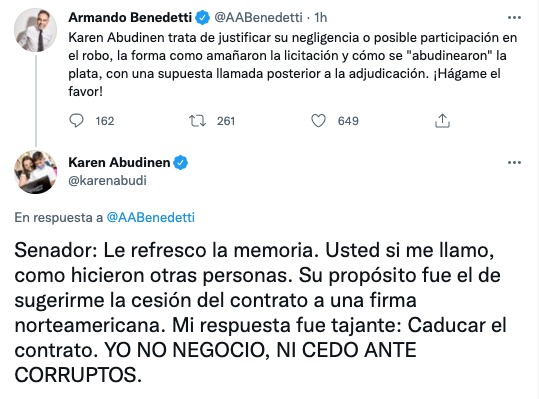Click the Armando Benedetti display name
The width and height of the screenshot is (539, 399).
(130, 18)
